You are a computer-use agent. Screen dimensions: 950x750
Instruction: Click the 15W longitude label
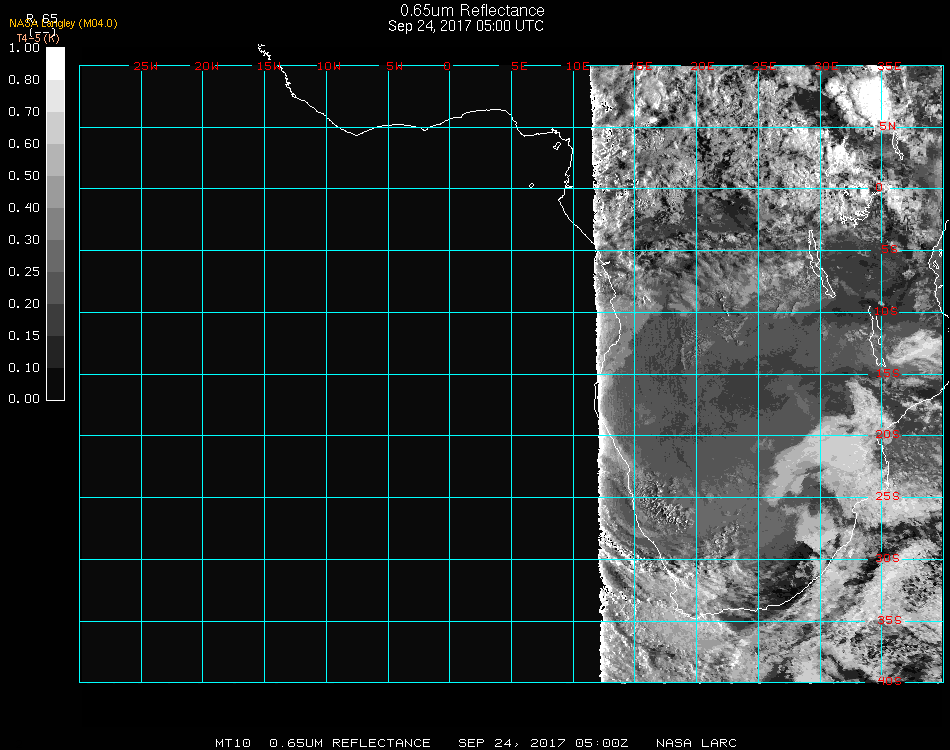pyautogui.click(x=269, y=66)
